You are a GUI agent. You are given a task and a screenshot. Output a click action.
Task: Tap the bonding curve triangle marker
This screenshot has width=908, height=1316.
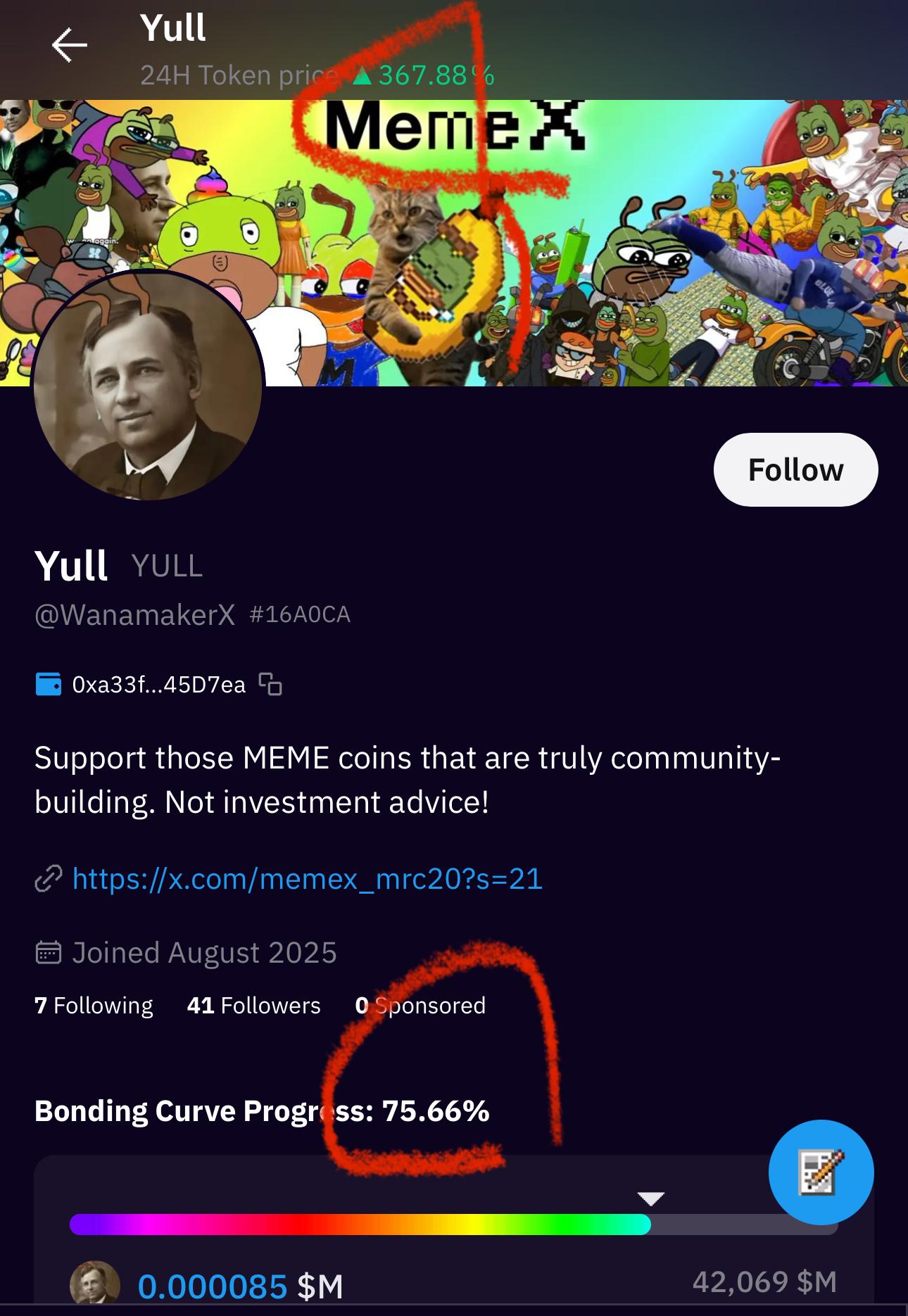tap(650, 1198)
